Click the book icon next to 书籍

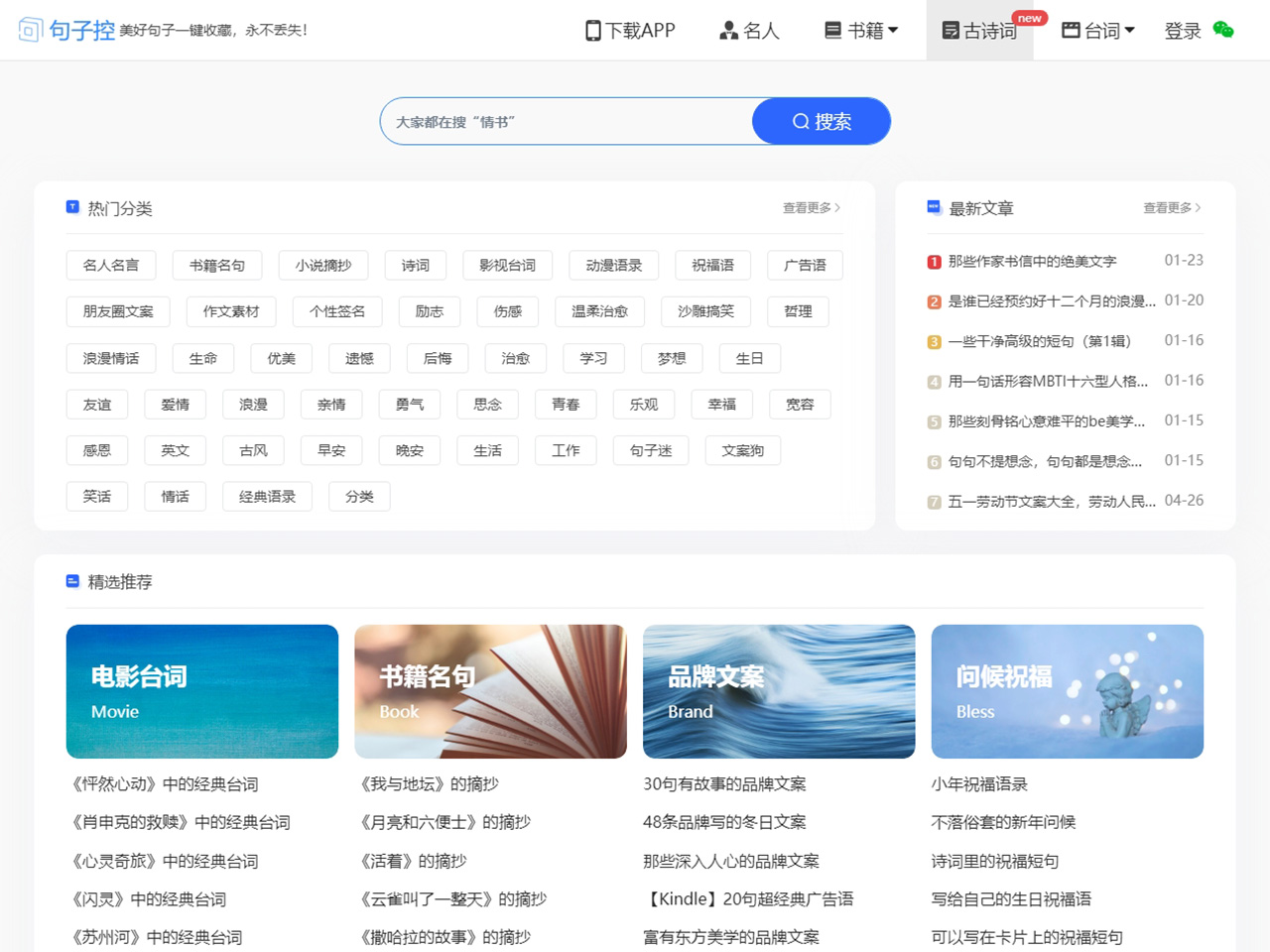831,30
